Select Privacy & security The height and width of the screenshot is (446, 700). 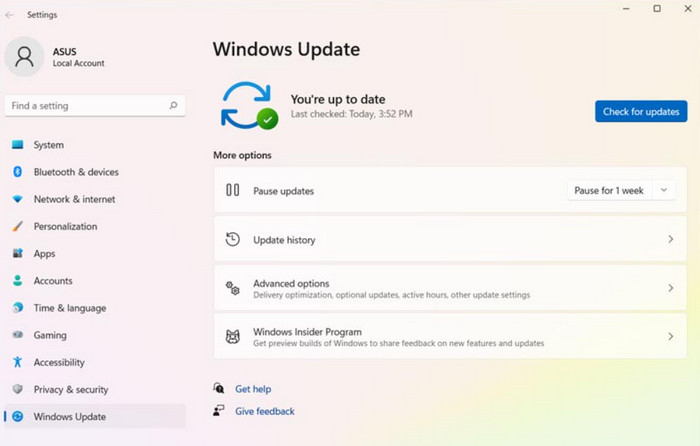(x=95, y=389)
